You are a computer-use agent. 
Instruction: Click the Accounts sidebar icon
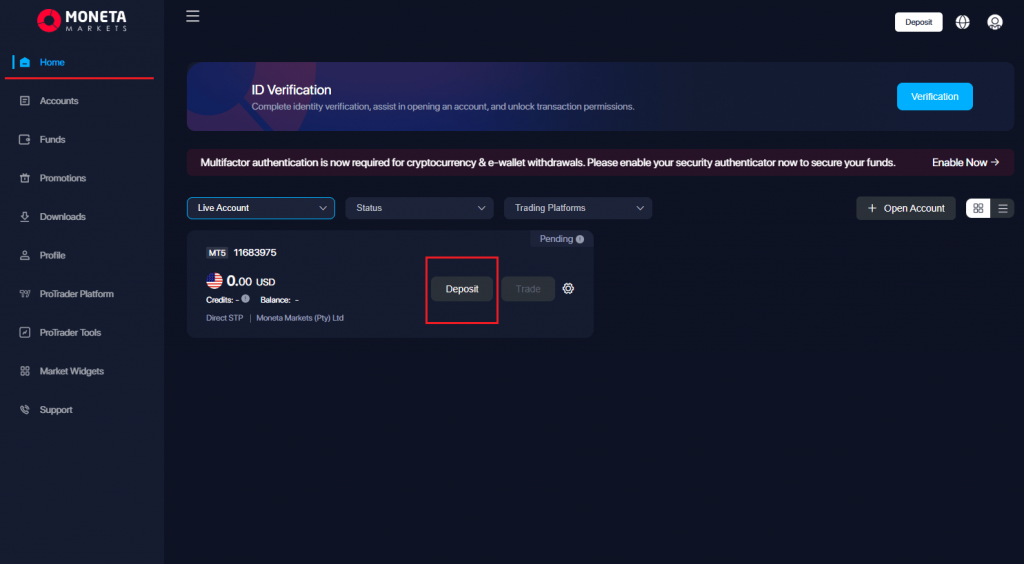tap(25, 101)
